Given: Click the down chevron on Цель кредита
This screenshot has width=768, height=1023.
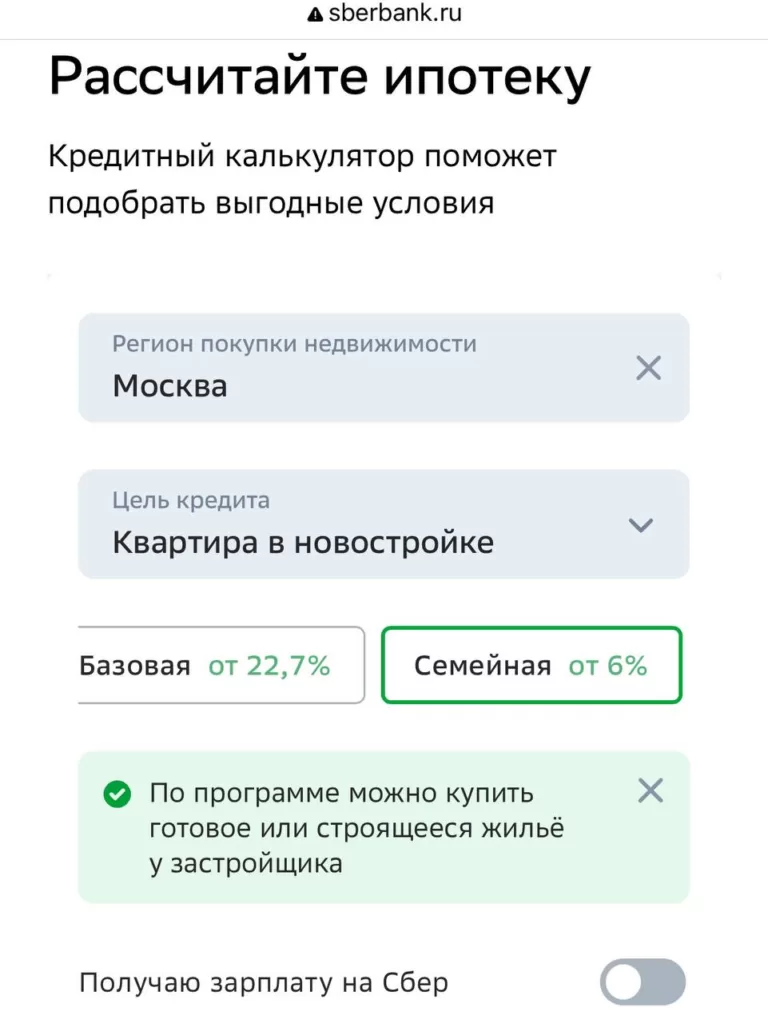Looking at the screenshot, I should coord(641,524).
